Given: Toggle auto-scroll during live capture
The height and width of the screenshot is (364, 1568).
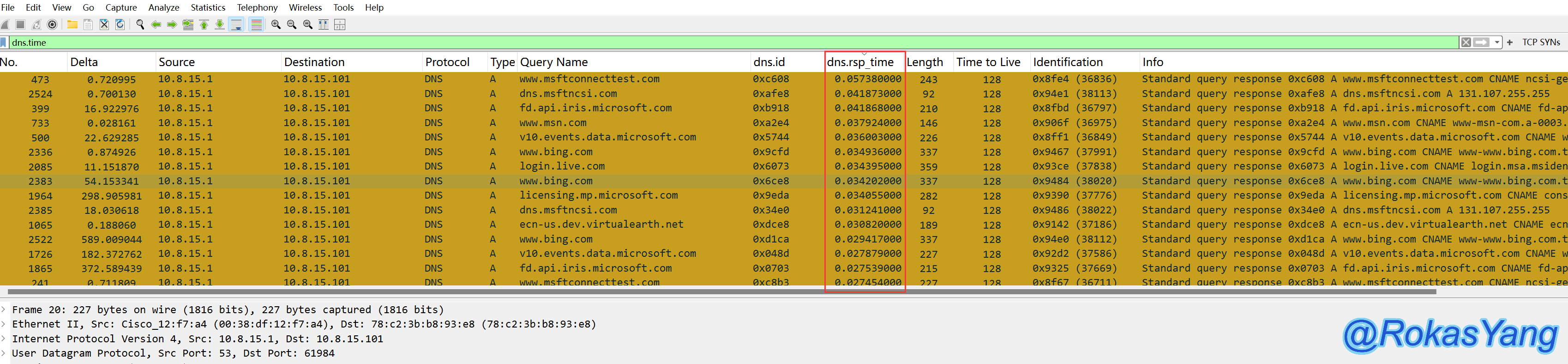Looking at the screenshot, I should click(236, 24).
